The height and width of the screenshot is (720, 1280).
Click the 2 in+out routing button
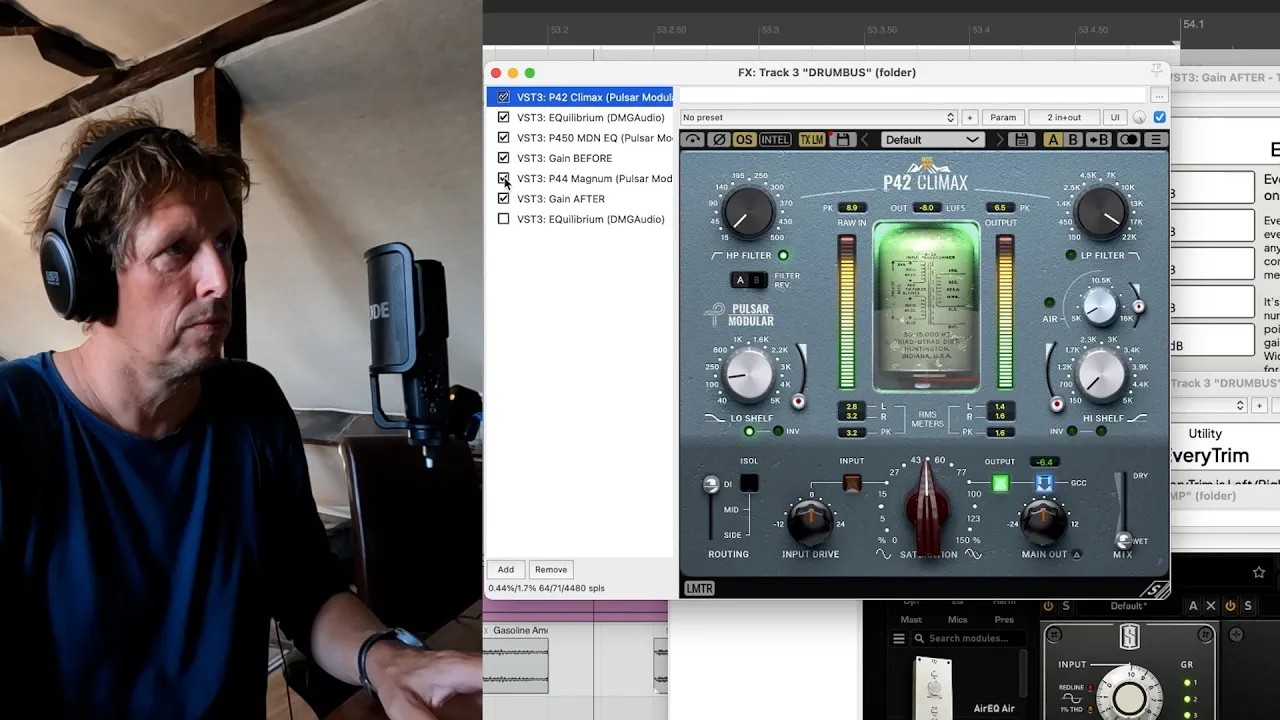coord(1063,117)
